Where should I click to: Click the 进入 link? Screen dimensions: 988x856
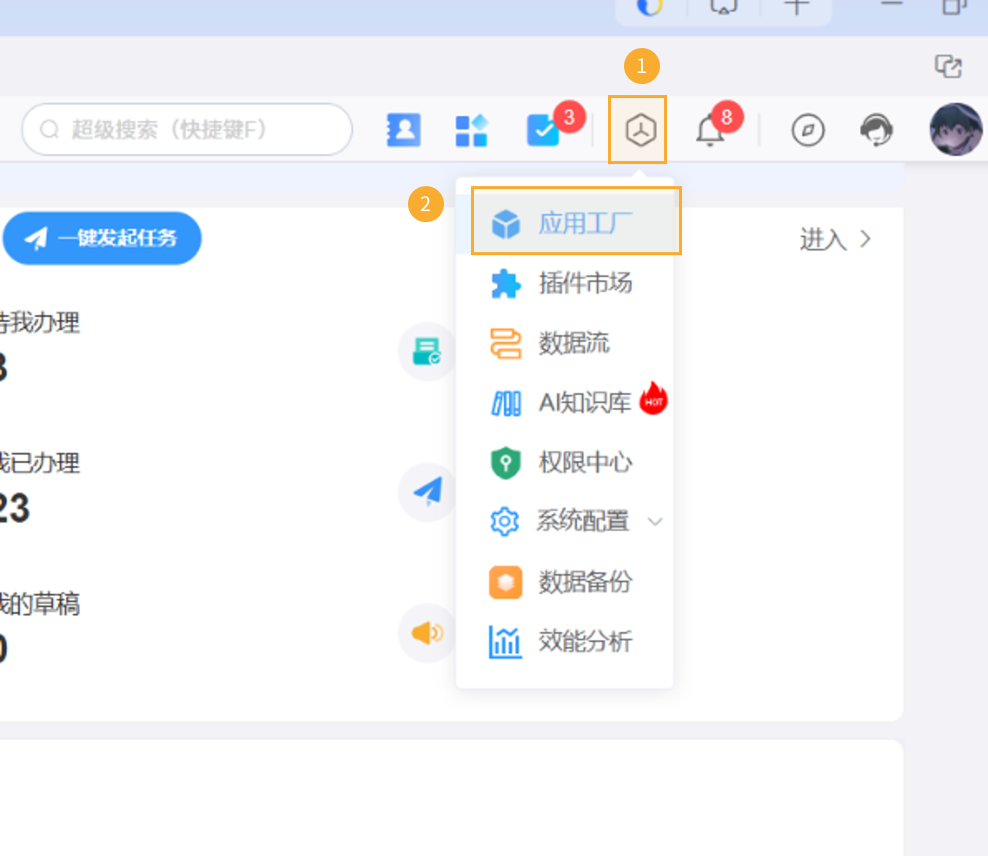pos(835,239)
